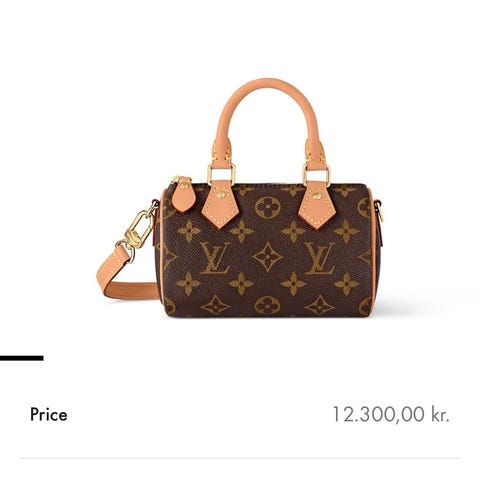Click the gold hook on bag's right side
The height and width of the screenshot is (480, 480).
(379, 211)
